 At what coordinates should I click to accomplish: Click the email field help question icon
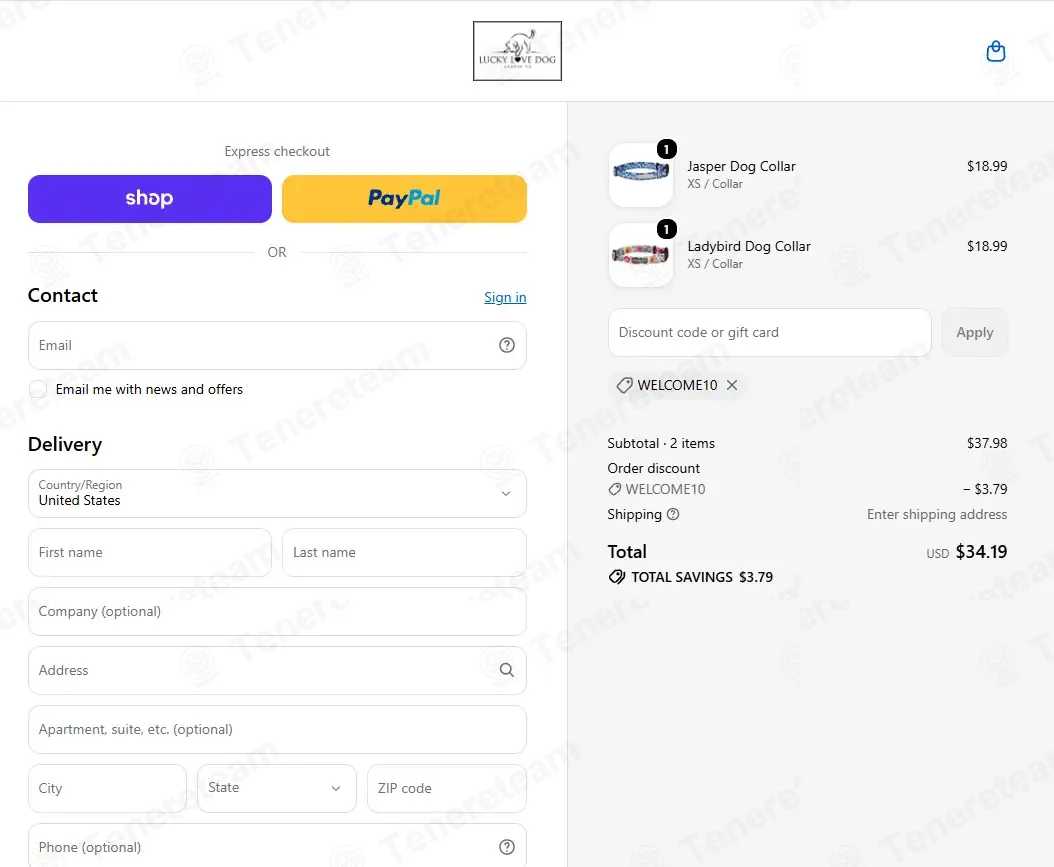507,345
